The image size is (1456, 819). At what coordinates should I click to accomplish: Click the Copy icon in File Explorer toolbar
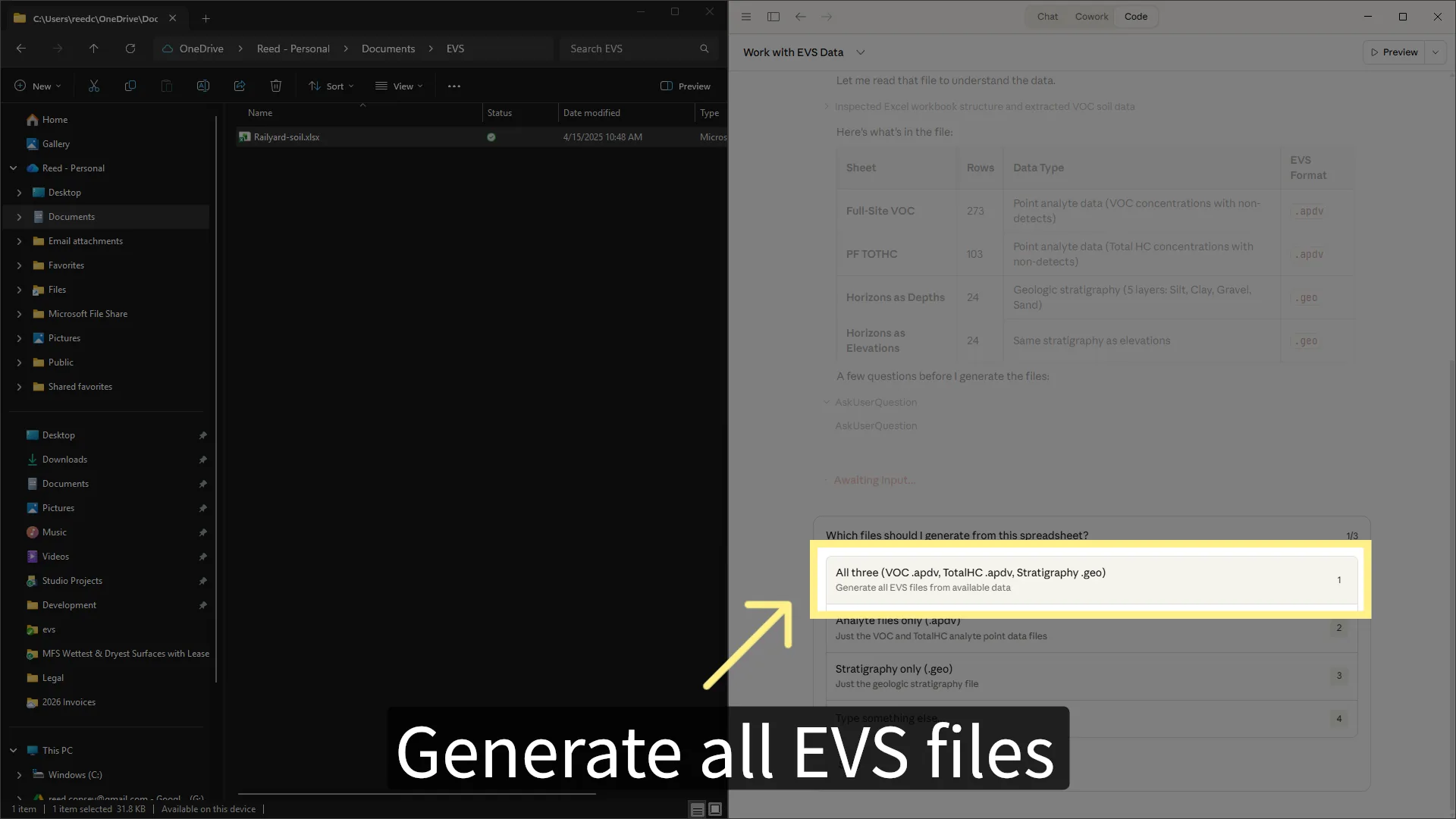point(130,86)
